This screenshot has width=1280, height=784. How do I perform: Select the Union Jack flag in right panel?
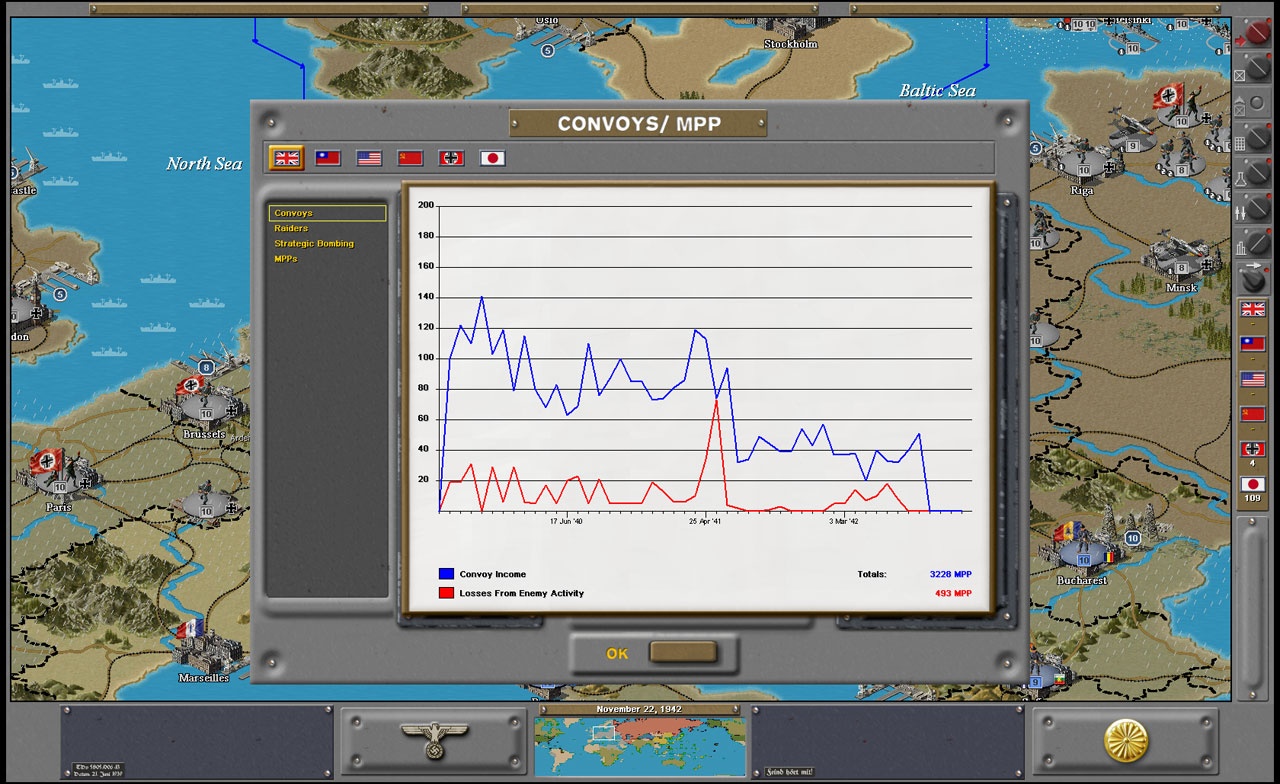(1252, 309)
